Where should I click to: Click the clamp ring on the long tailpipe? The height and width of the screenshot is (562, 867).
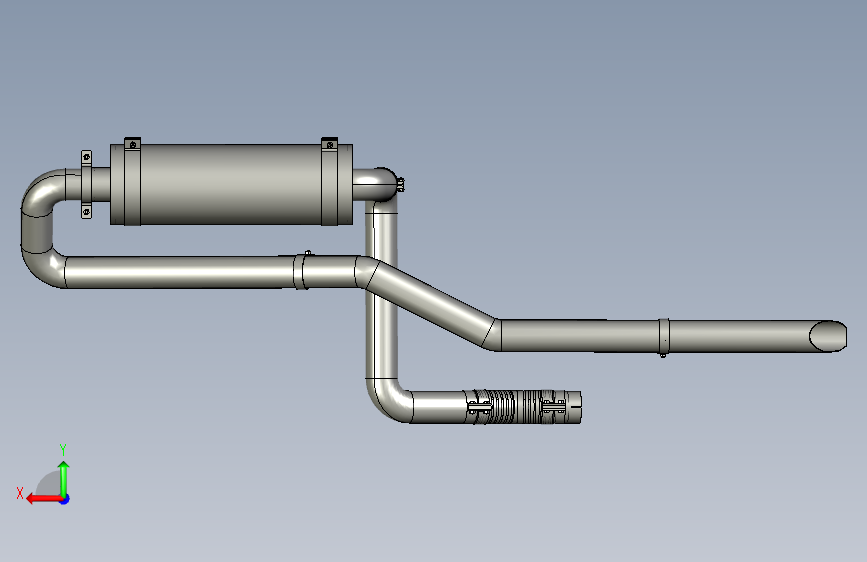tap(664, 337)
